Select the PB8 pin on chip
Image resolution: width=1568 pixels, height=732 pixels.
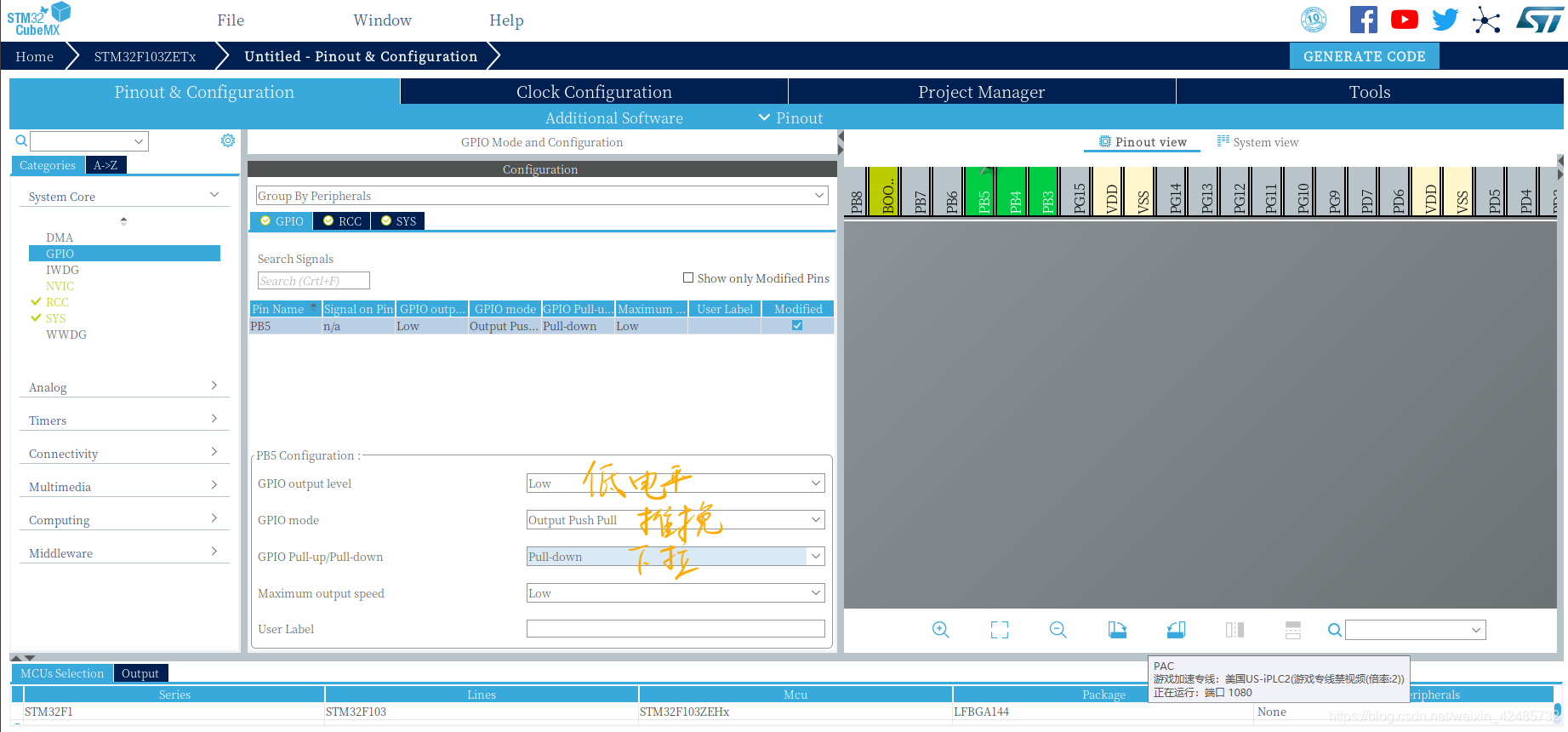[x=857, y=192]
